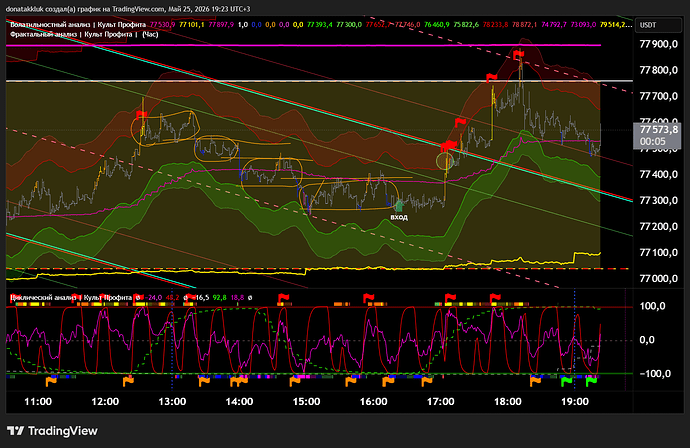Viewport: 690px width, 448px height.
Task: Click the TradingView logo at the bottom
Action: (x=52, y=431)
